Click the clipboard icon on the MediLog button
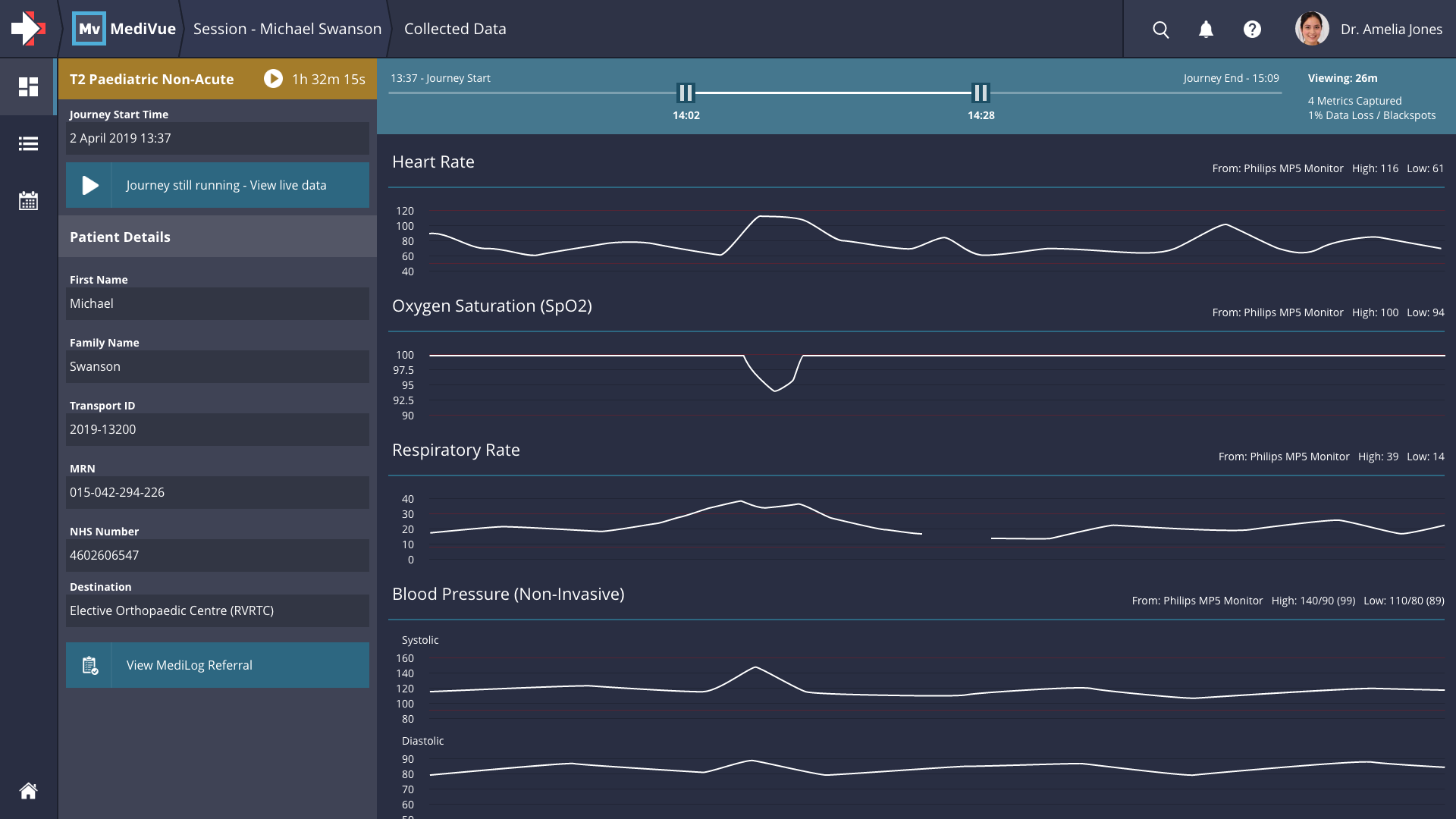 coord(91,665)
